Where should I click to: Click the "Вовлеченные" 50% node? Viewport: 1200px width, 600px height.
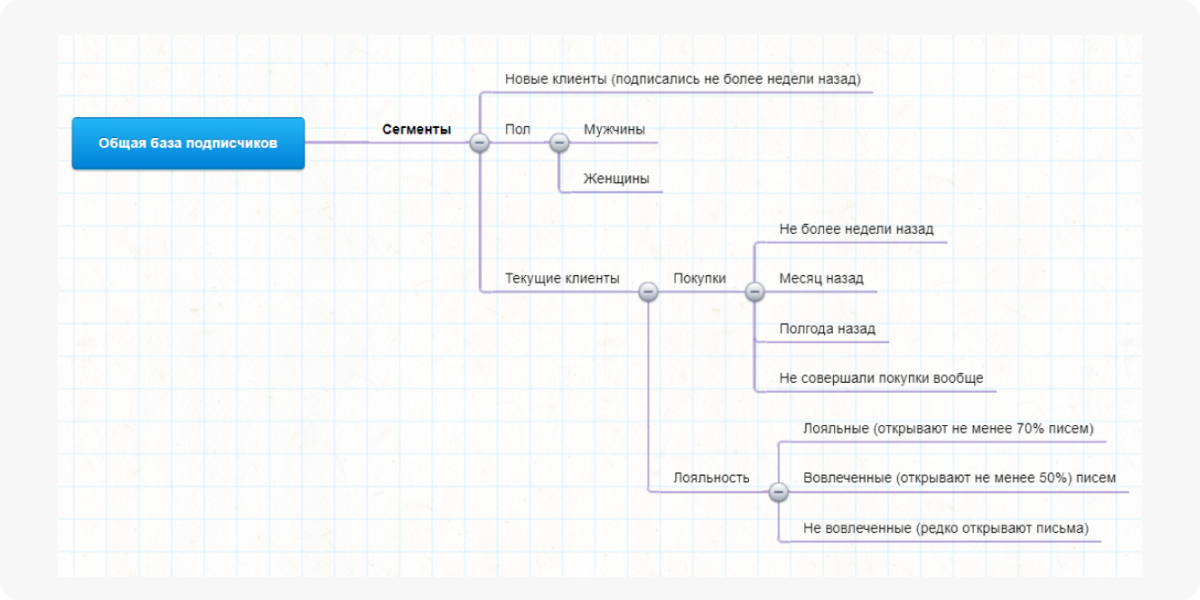coord(959,477)
